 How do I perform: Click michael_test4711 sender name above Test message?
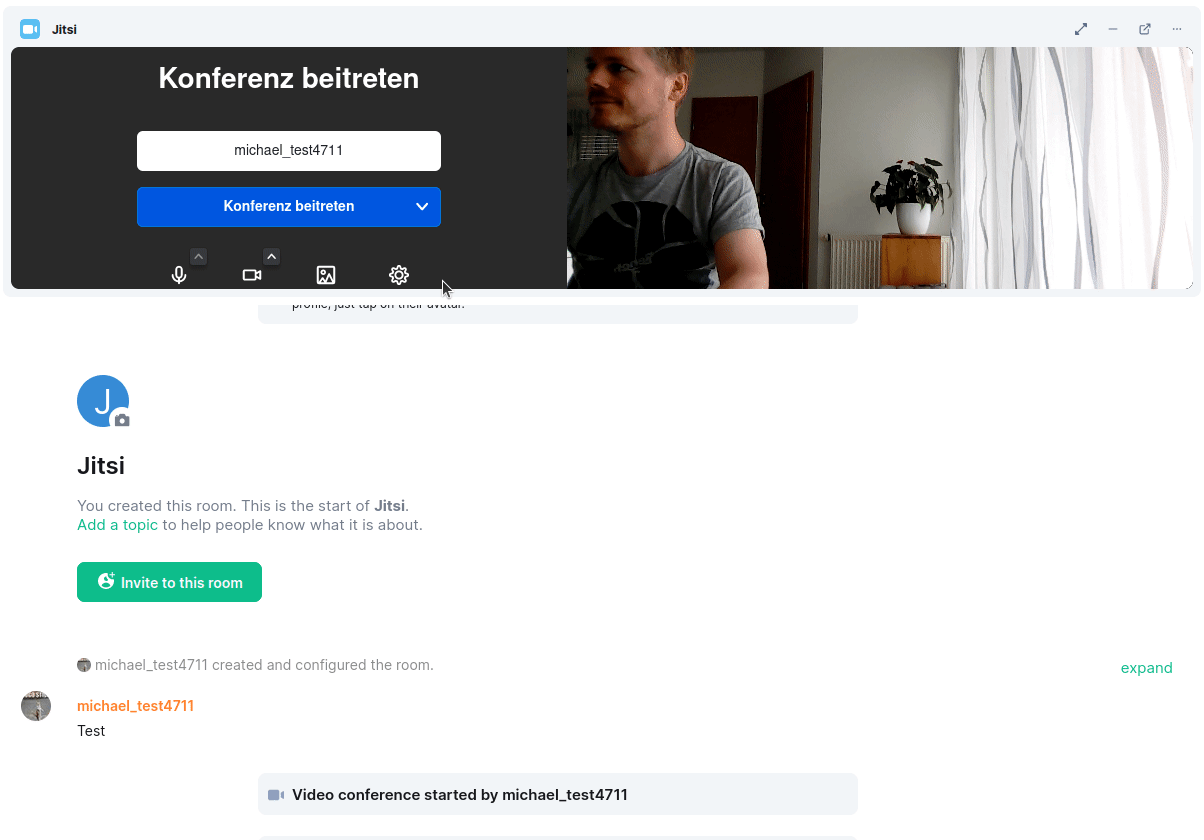point(135,706)
